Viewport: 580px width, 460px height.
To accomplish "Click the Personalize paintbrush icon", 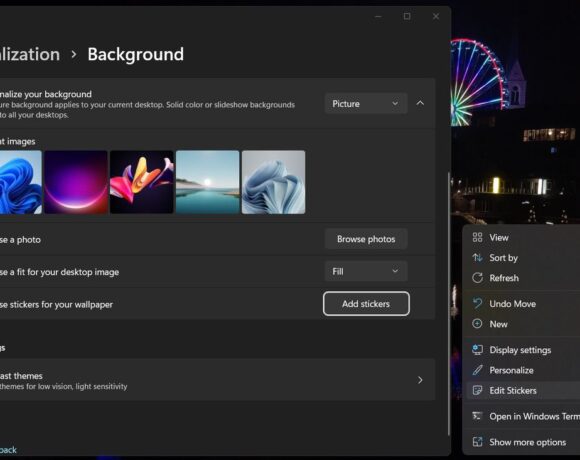I will click(477, 370).
